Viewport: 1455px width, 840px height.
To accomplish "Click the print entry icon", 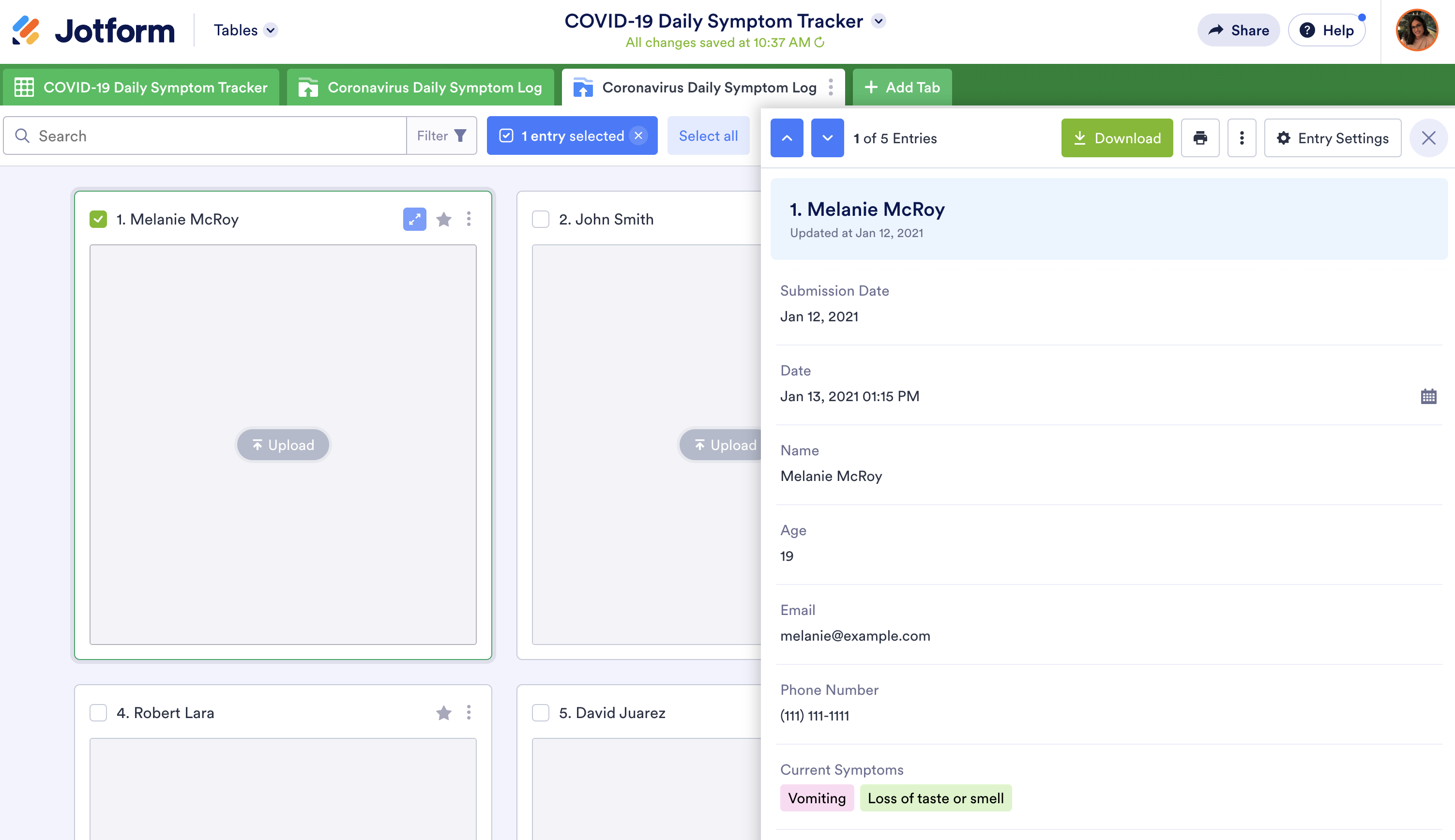I will pos(1200,138).
